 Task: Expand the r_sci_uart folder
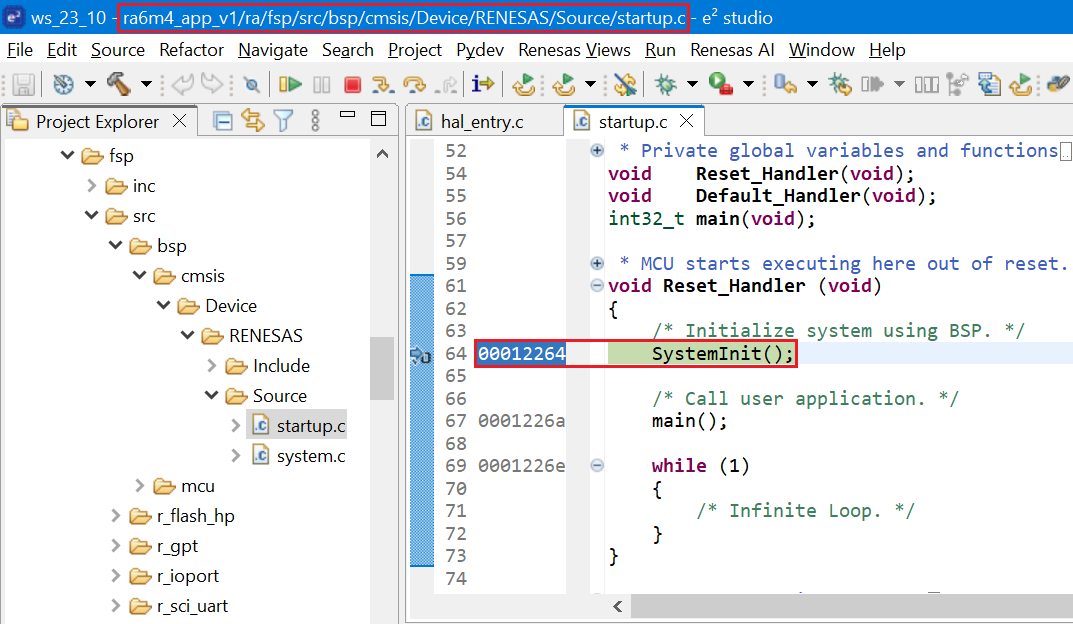pos(116,606)
